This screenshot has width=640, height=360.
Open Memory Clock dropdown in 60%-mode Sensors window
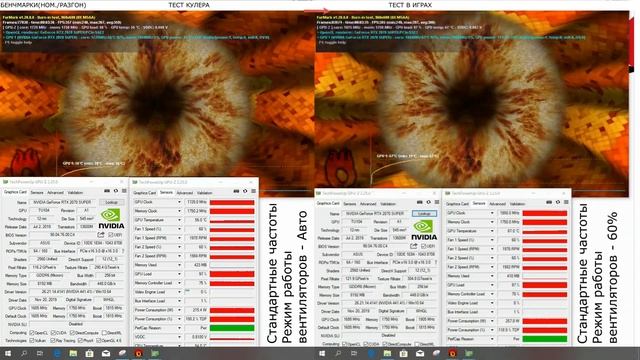pyautogui.click(x=492, y=222)
